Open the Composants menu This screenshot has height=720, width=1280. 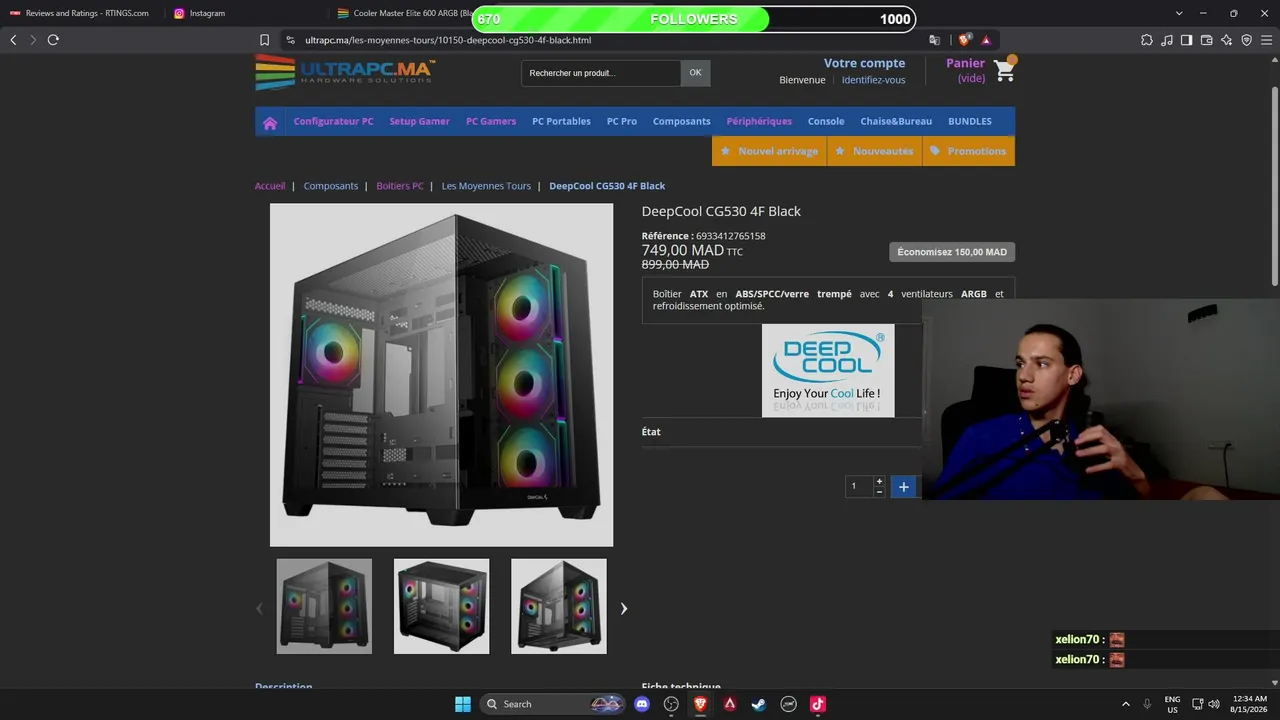pos(682,121)
